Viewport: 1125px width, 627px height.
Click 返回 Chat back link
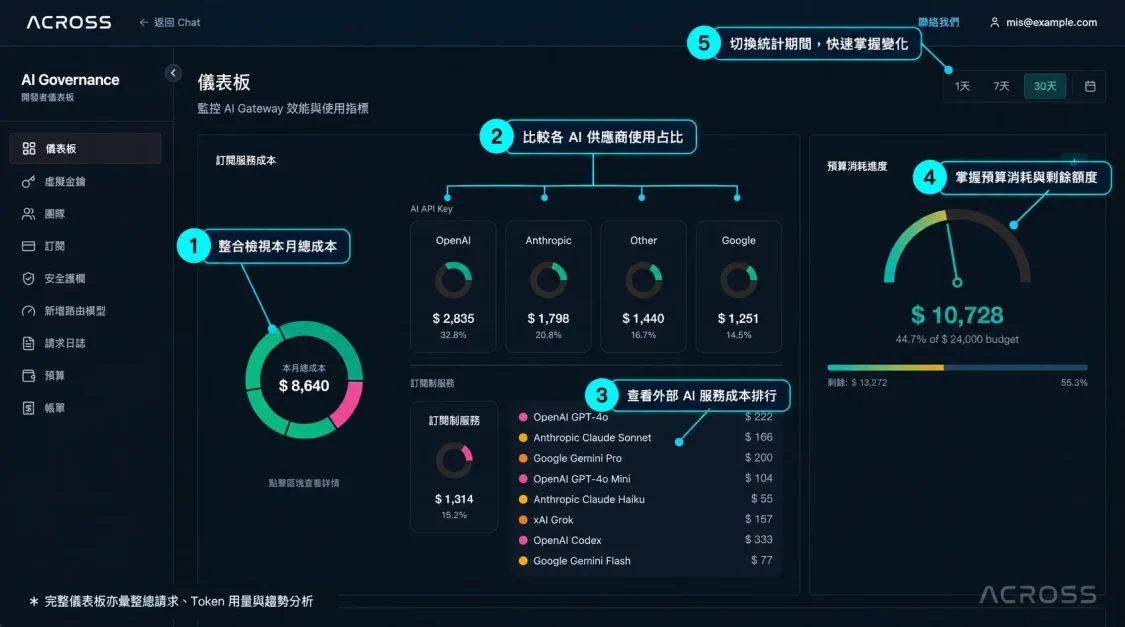coord(169,22)
